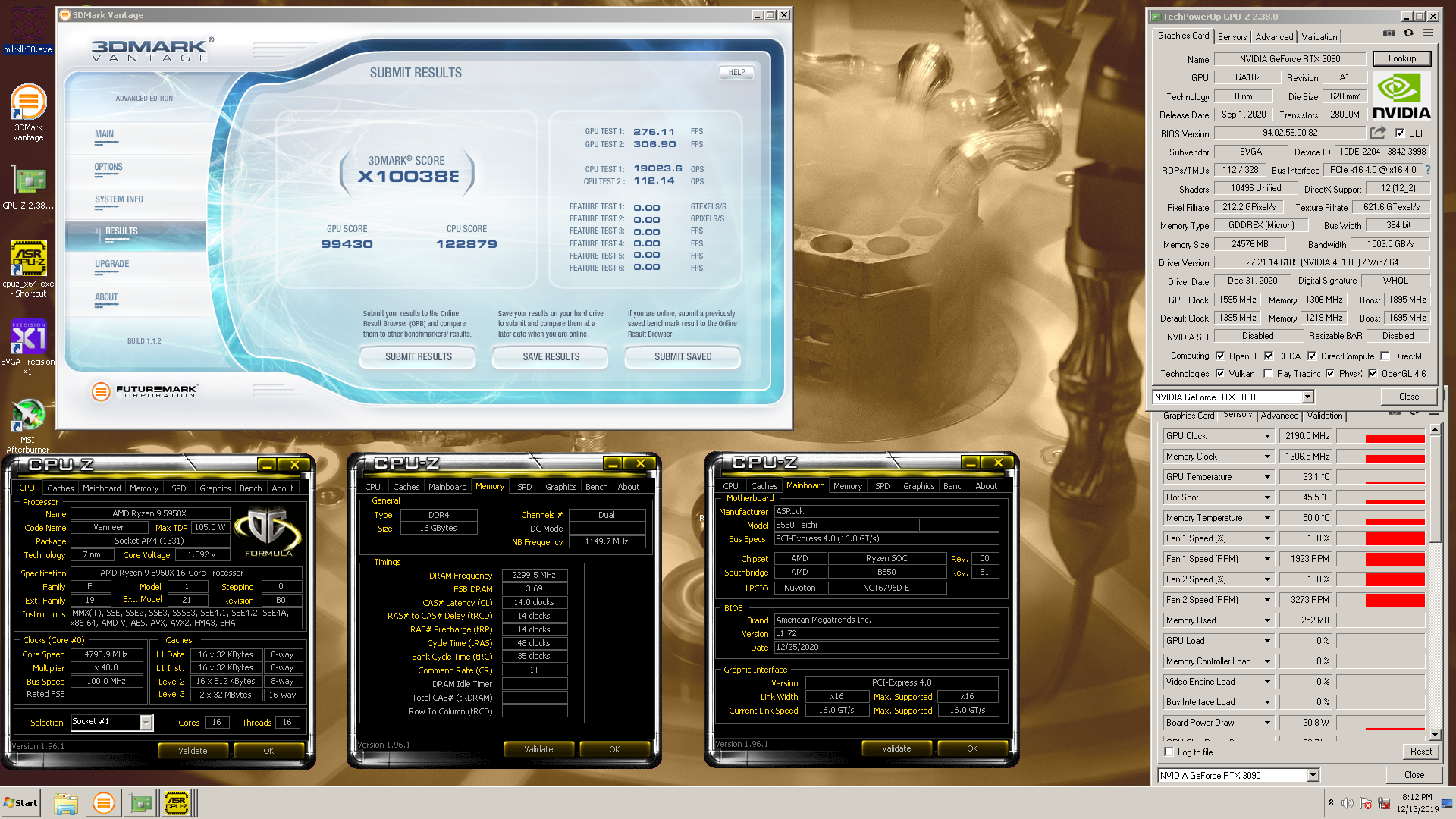Open the Socket #1 selection dropdown in CPU-Z
1456x819 pixels.
tap(146, 722)
